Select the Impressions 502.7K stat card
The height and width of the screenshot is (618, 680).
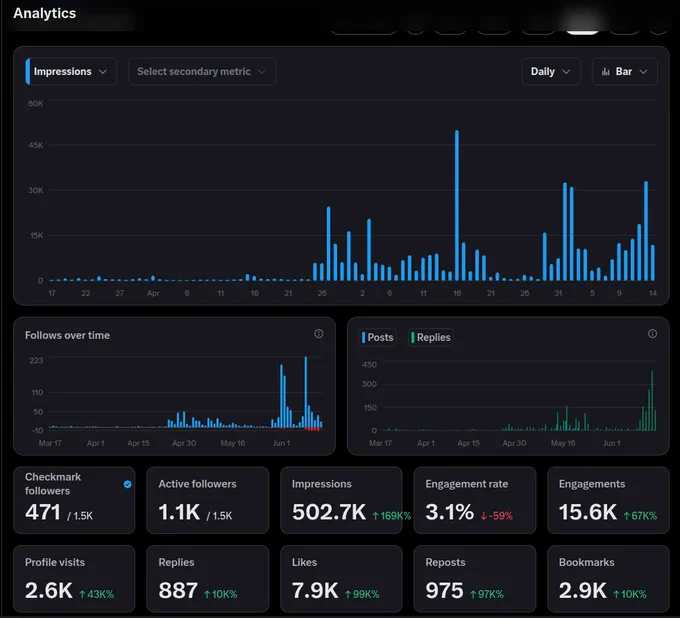[341, 500]
